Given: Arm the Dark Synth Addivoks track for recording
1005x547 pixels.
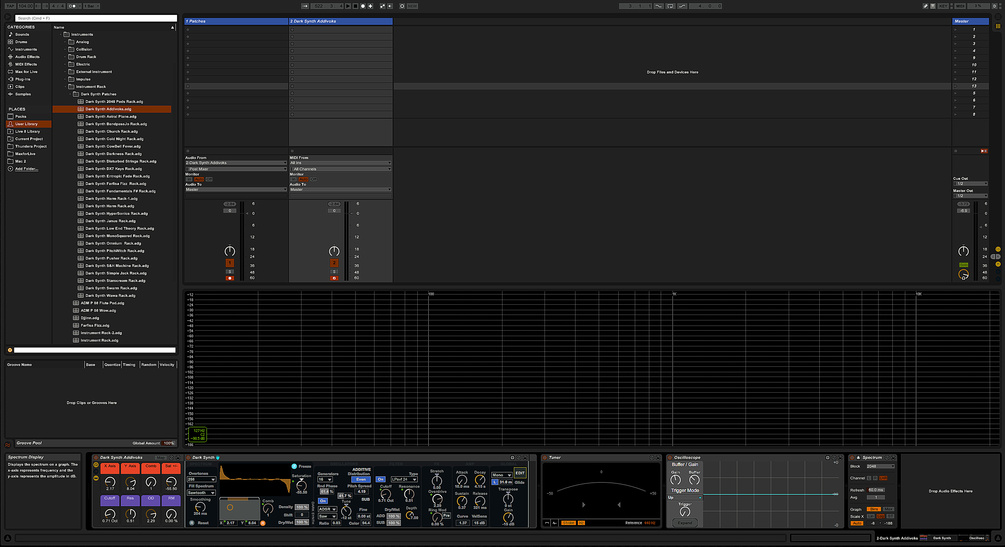Looking at the screenshot, I should tap(334, 277).
